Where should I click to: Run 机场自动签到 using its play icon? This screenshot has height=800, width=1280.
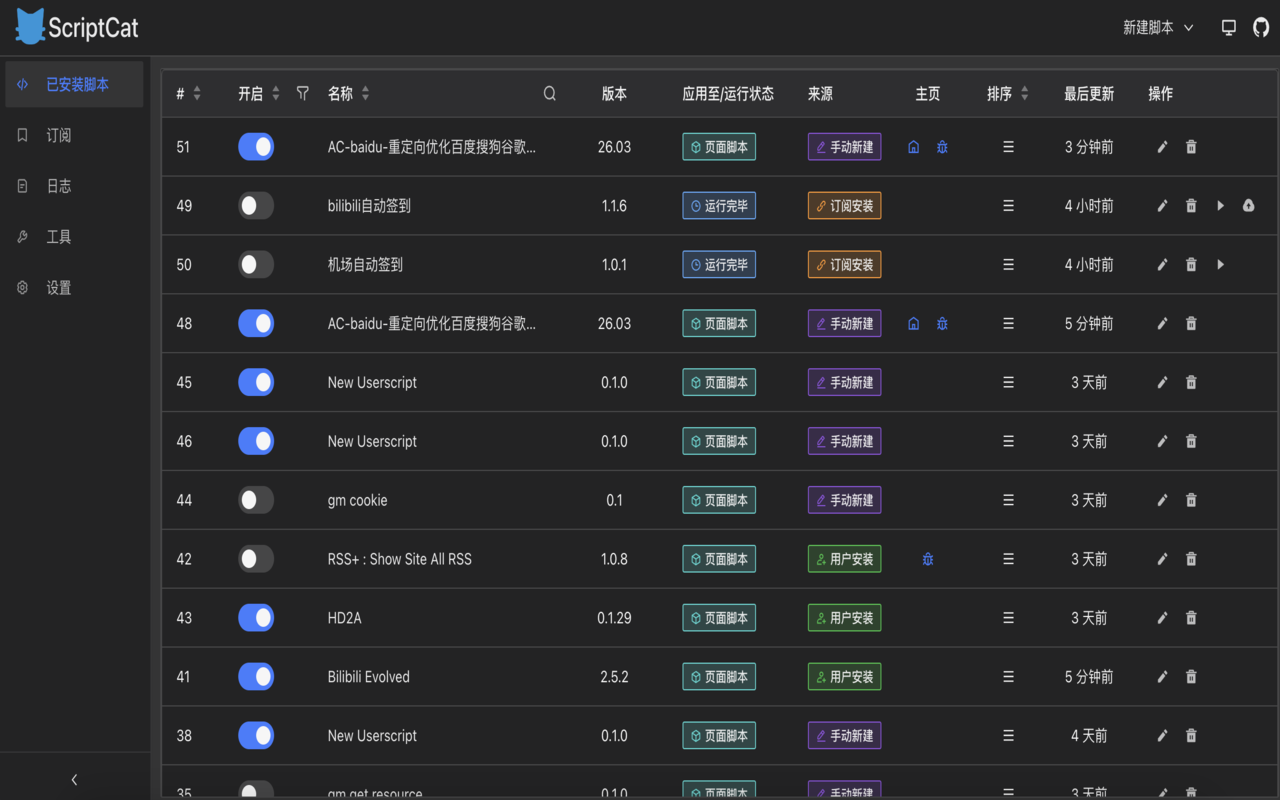[1219, 264]
